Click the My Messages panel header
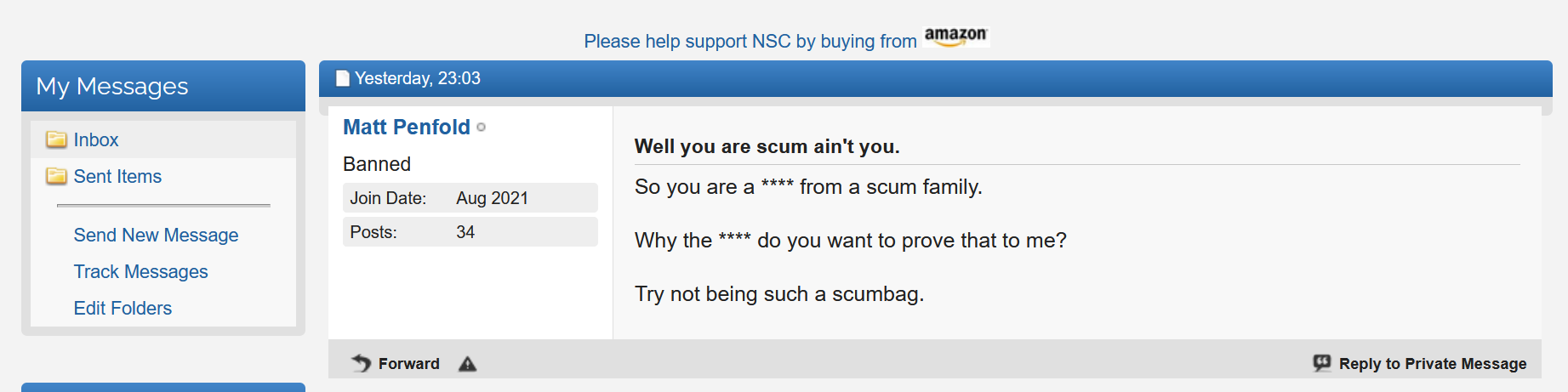The width and height of the screenshot is (1568, 392). click(x=163, y=86)
